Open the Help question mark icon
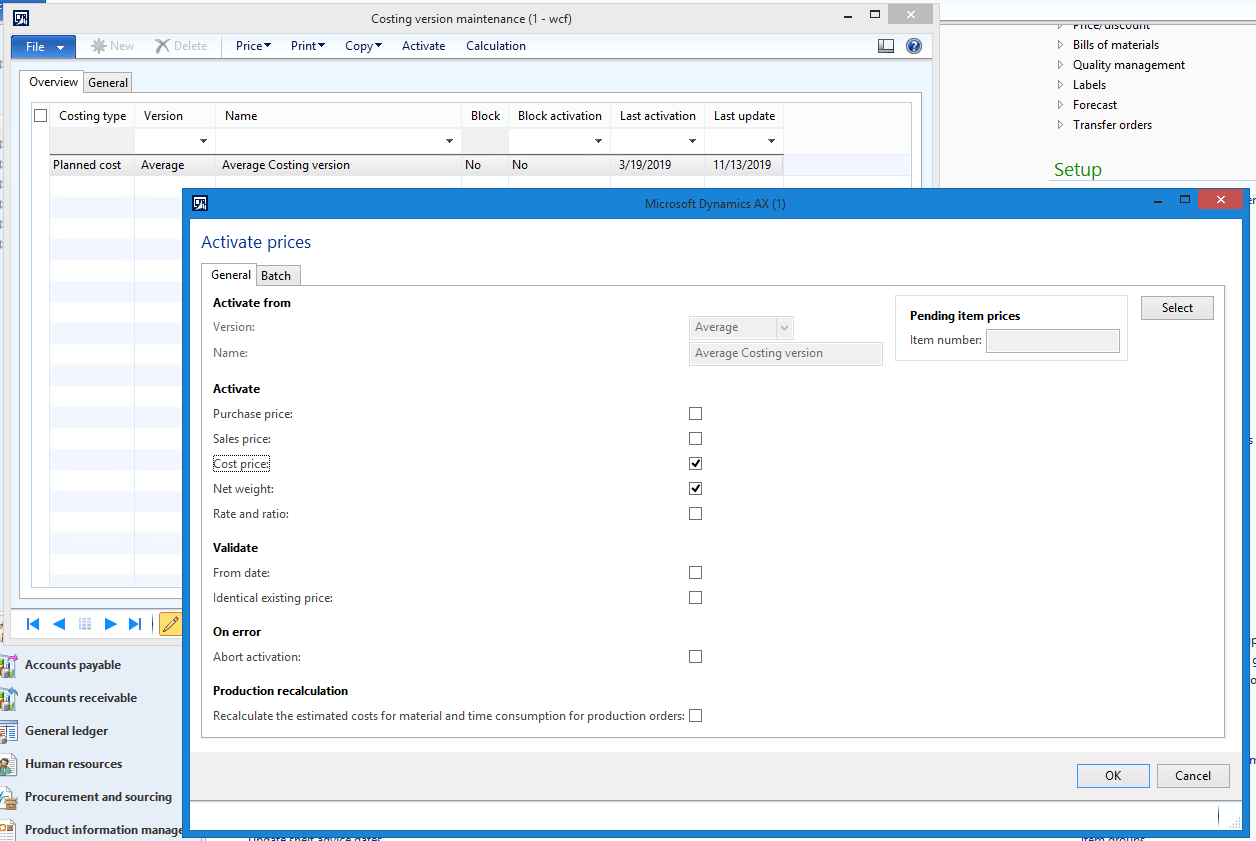 tap(913, 46)
